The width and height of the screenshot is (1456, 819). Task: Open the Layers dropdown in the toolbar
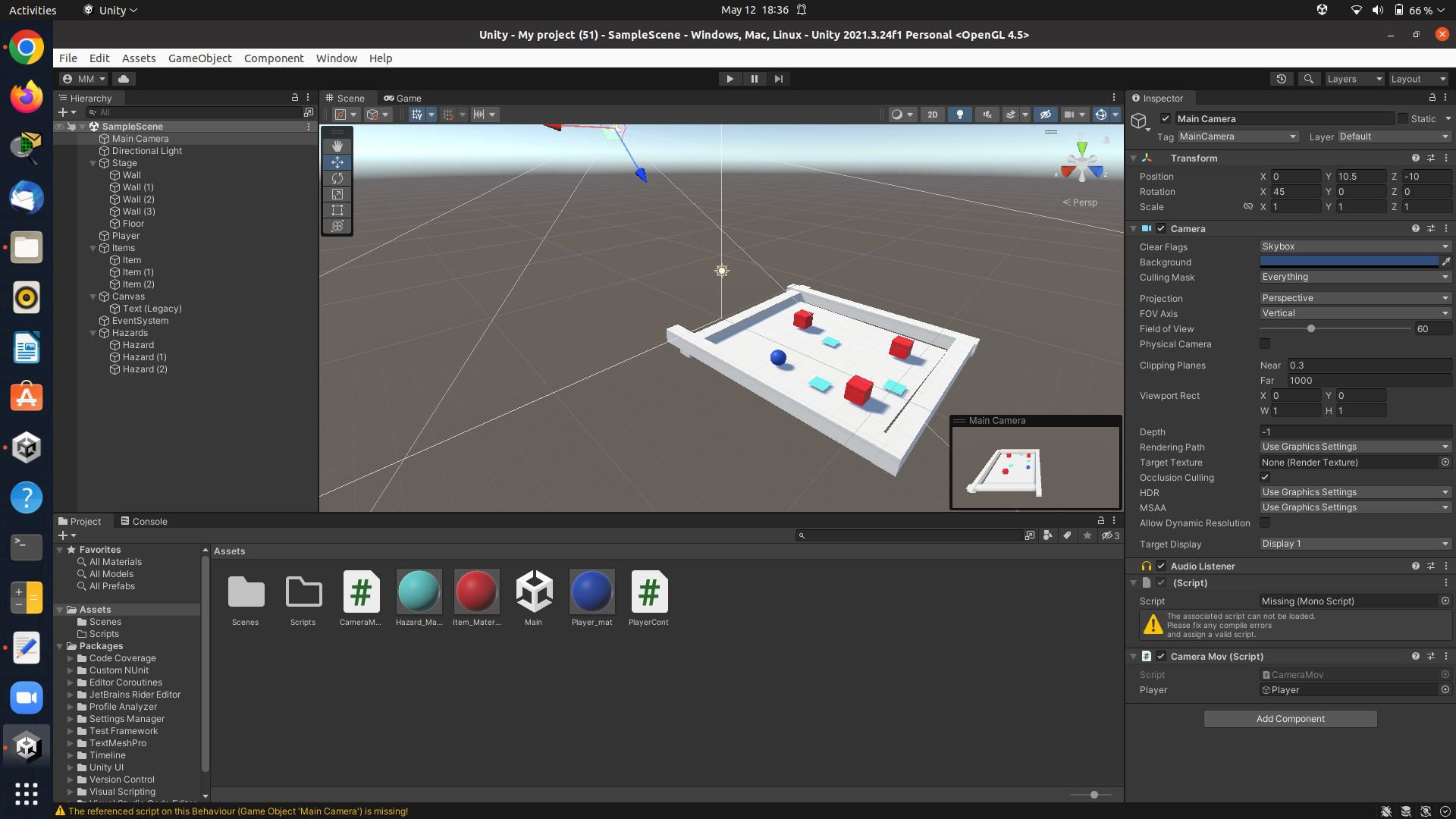(x=1354, y=79)
